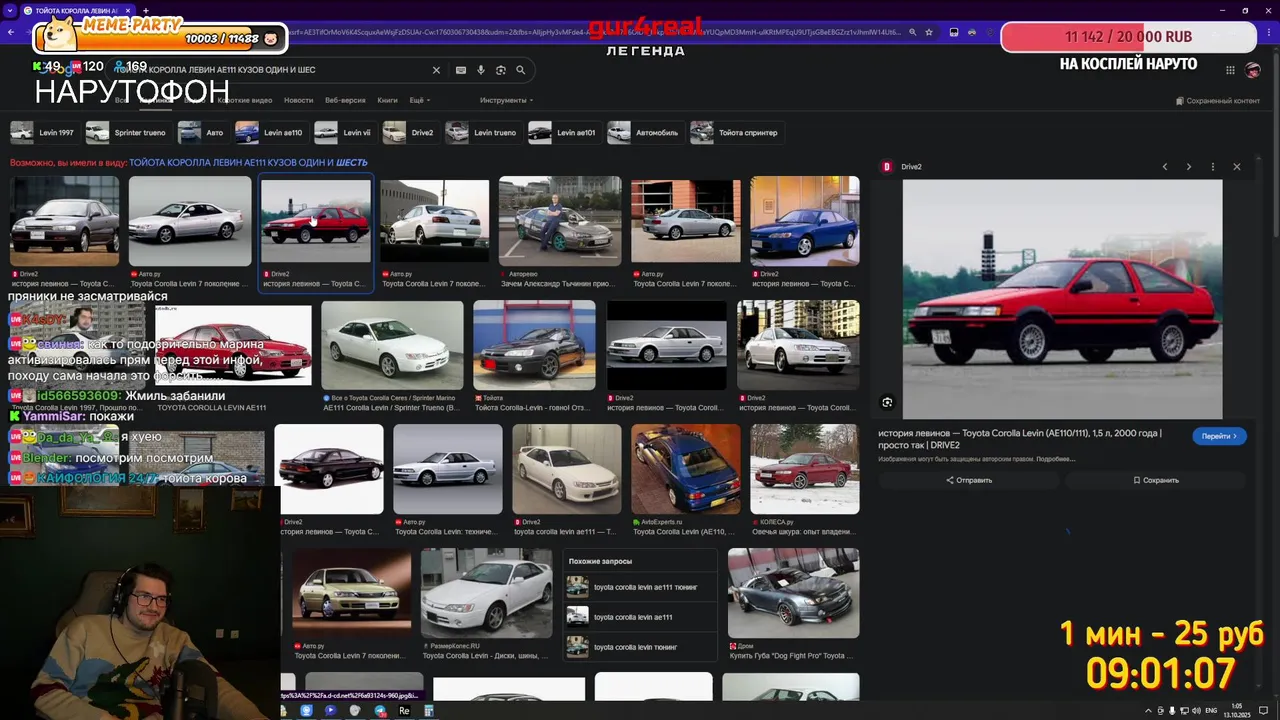Viewport: 1280px width, 720px height.
Task: Open the blue app in the taskbar
Action: (x=307, y=711)
